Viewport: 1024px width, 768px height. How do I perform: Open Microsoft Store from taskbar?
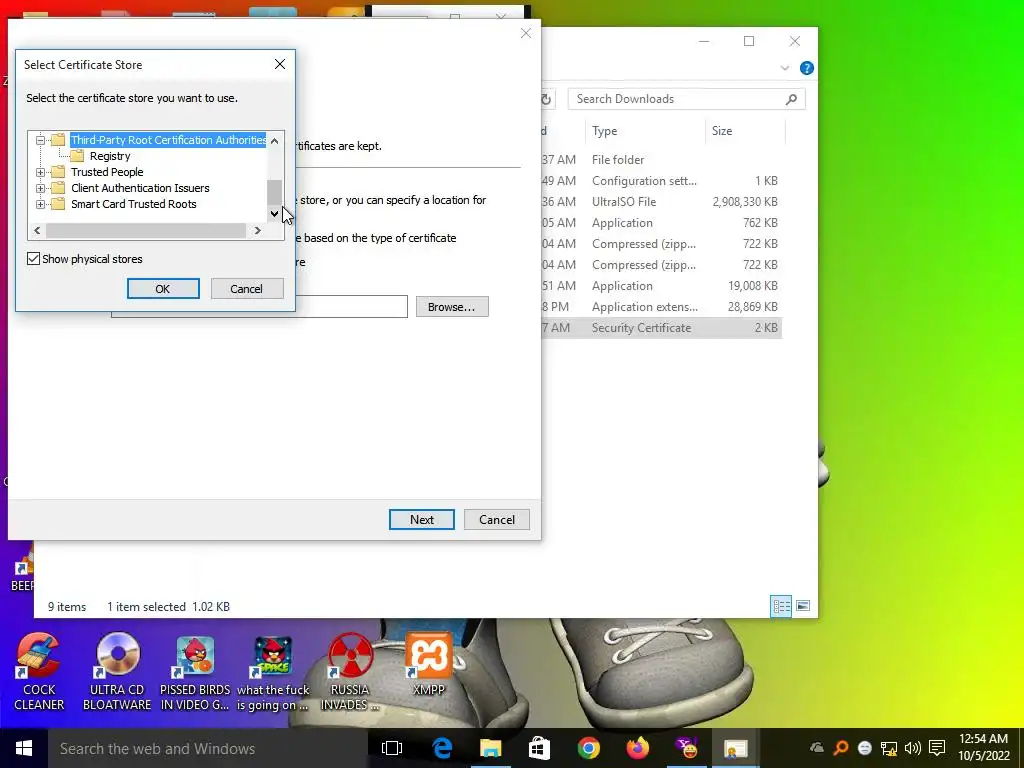(539, 748)
